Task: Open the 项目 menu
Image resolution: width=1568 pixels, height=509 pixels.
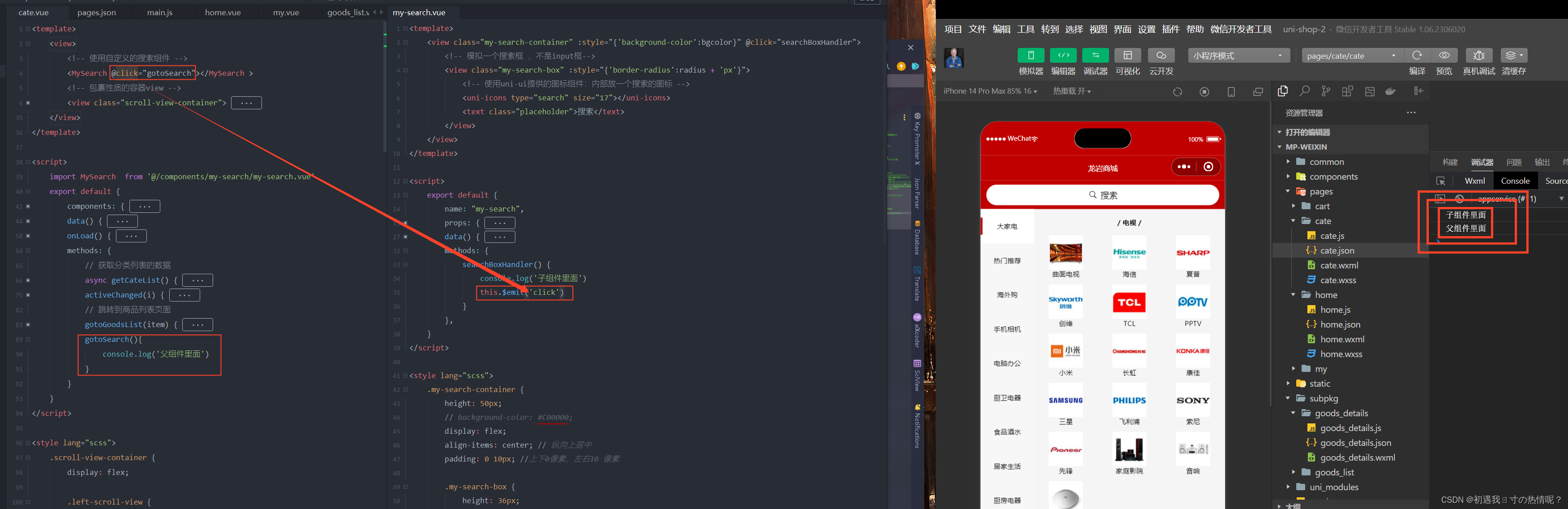Action: tap(953, 29)
